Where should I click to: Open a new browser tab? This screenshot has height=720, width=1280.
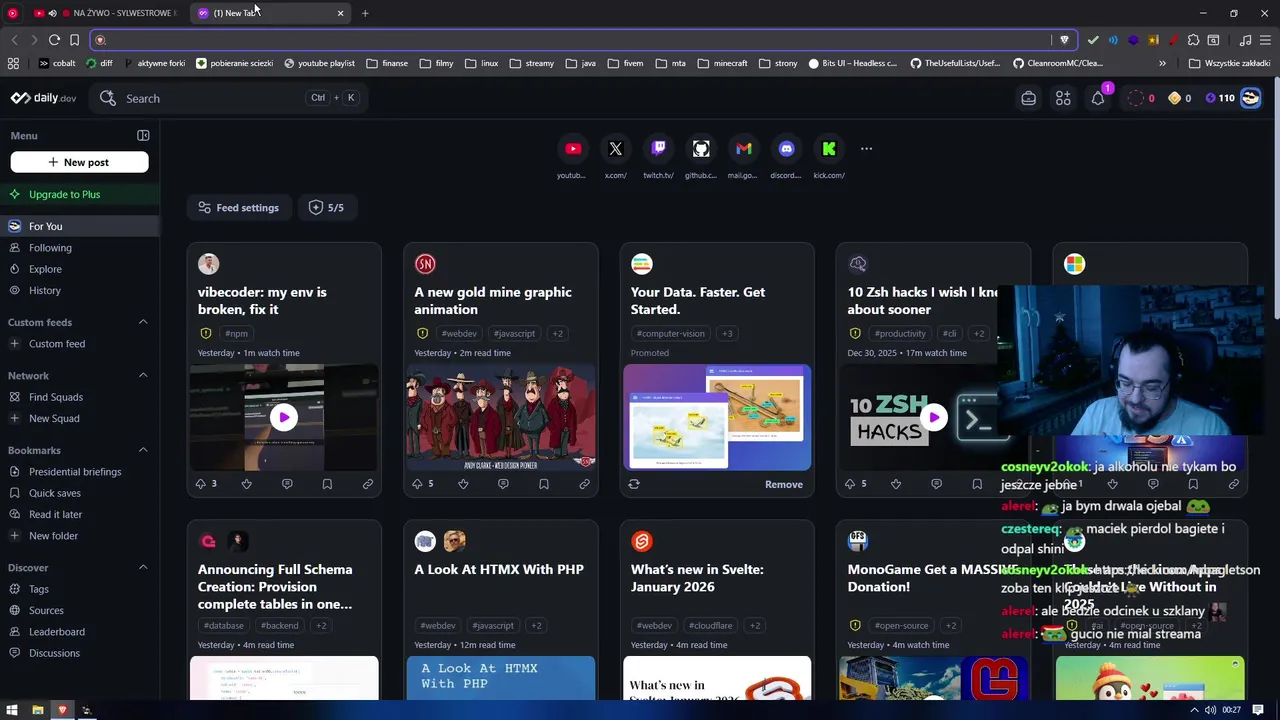365,13
